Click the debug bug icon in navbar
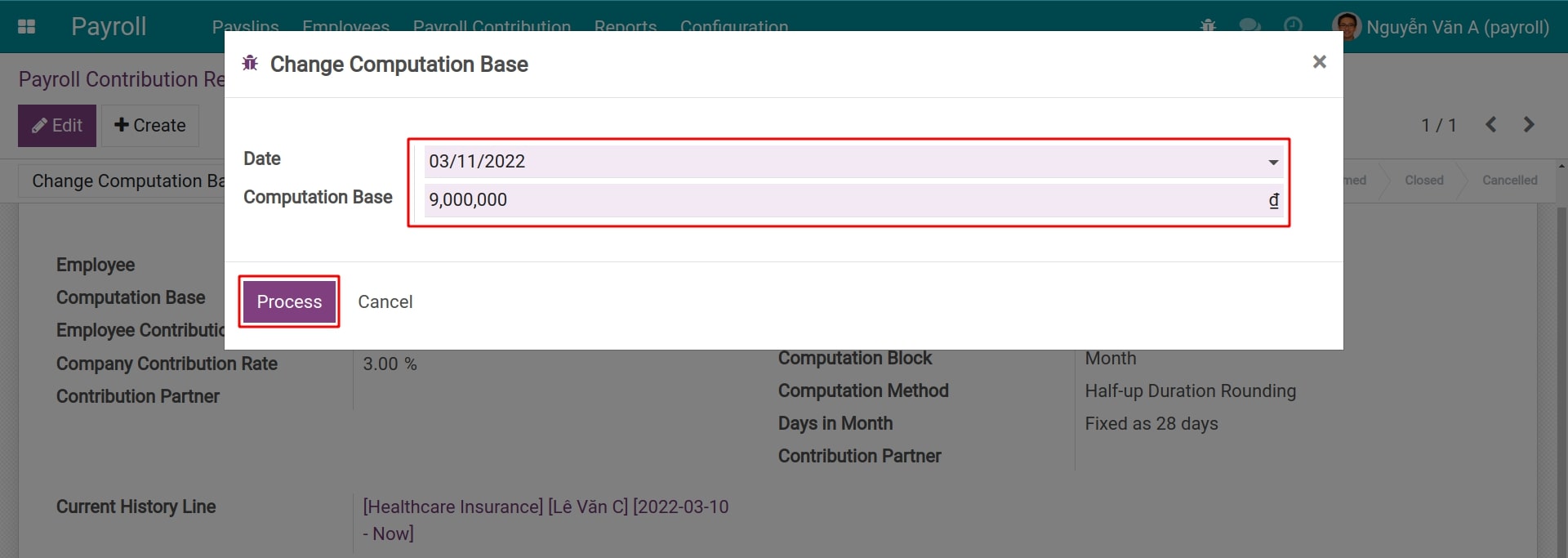The width and height of the screenshot is (1568, 558). coord(1208,25)
